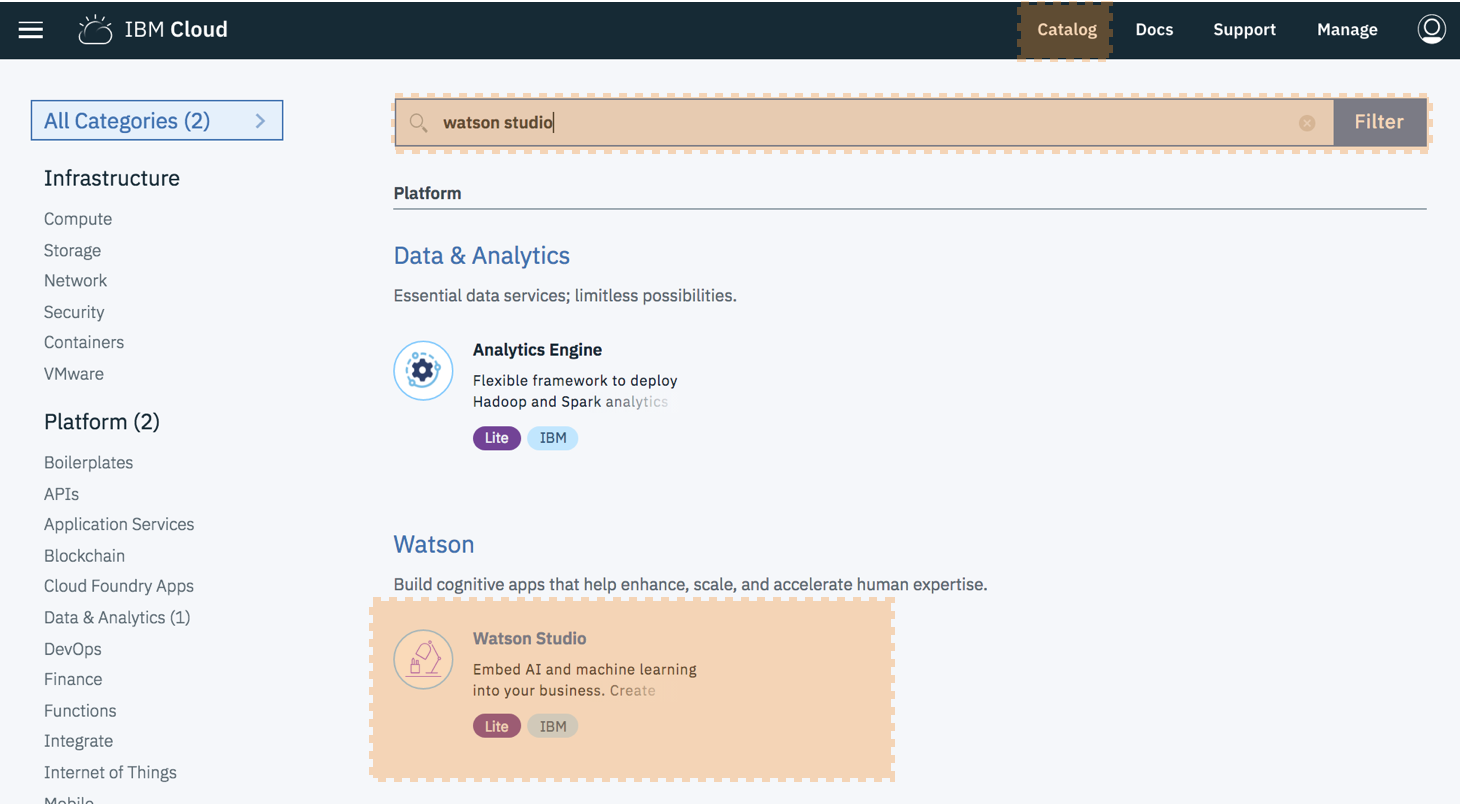Select Storage category in sidebar
This screenshot has width=1460, height=804.
click(72, 250)
